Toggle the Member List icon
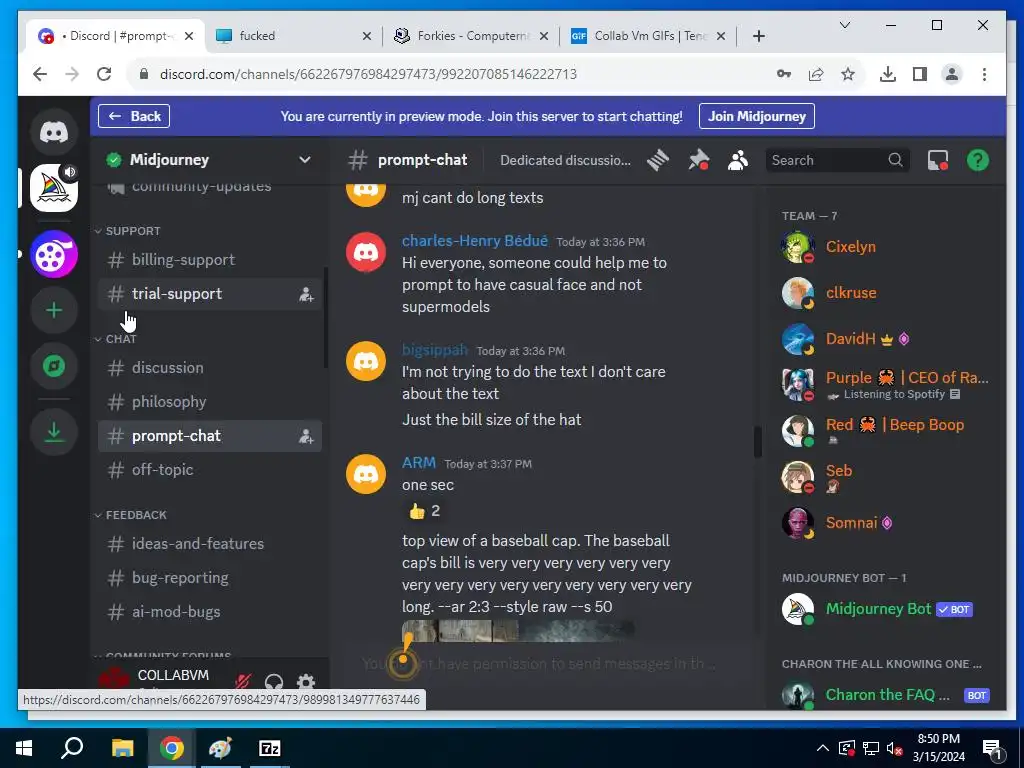 tap(738, 160)
